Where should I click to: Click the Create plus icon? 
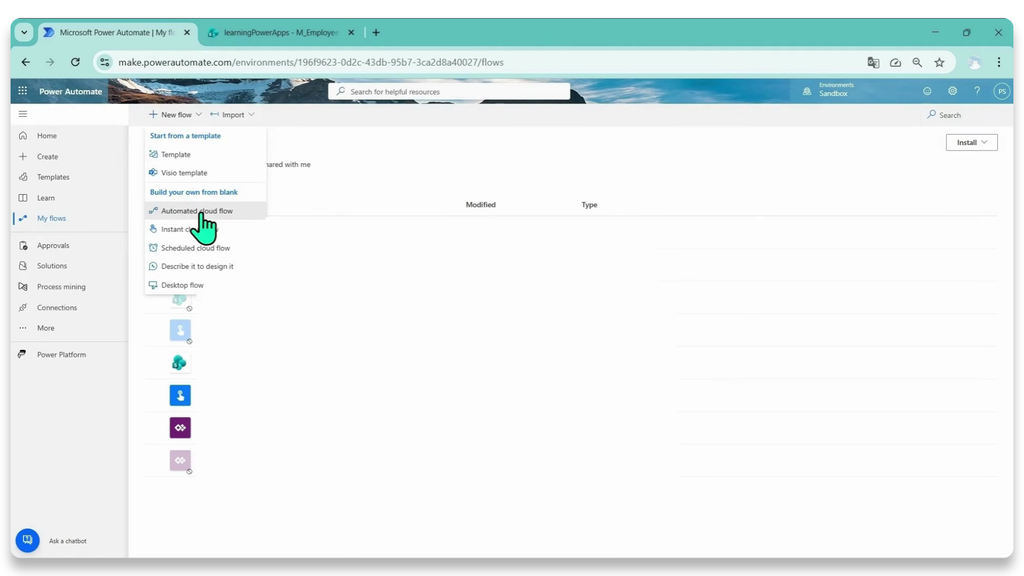pyautogui.click(x=23, y=157)
